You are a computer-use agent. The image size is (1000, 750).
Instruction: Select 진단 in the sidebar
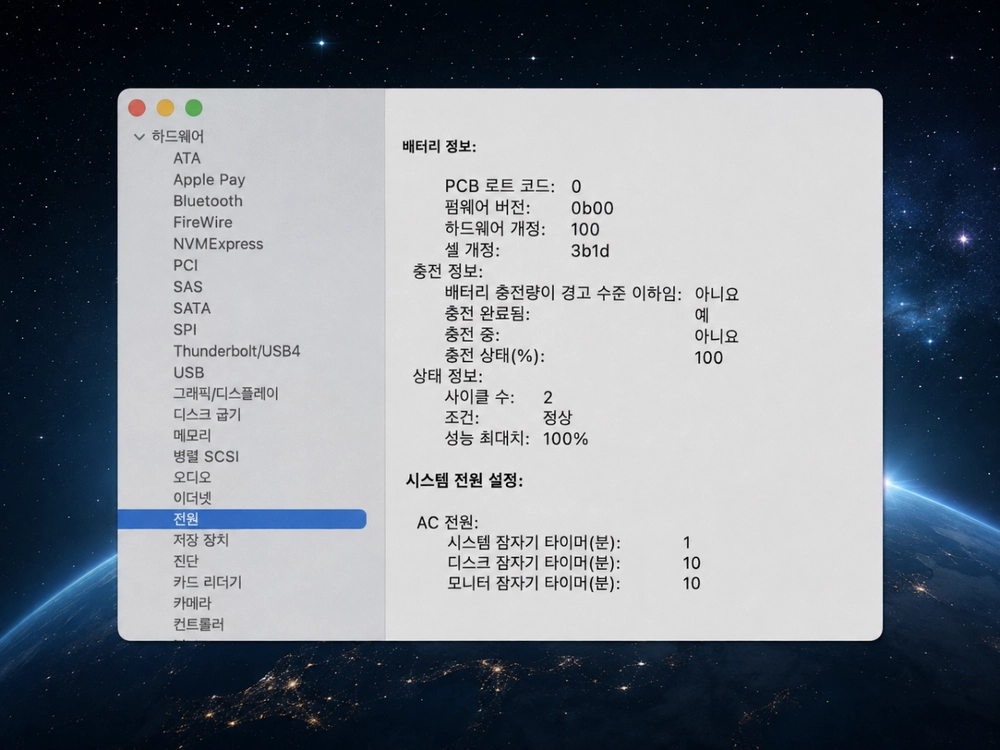coord(186,561)
